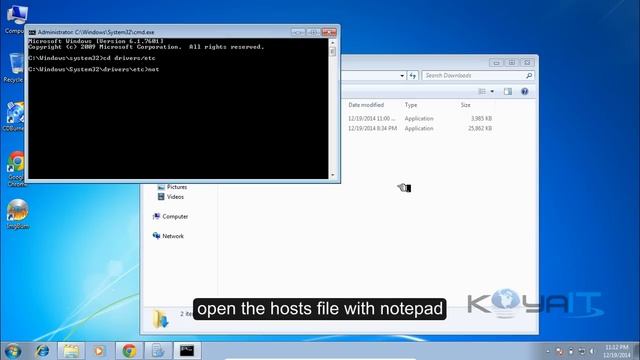Show hidden system tray icons
The height and width of the screenshot is (360, 640).
pos(548,351)
